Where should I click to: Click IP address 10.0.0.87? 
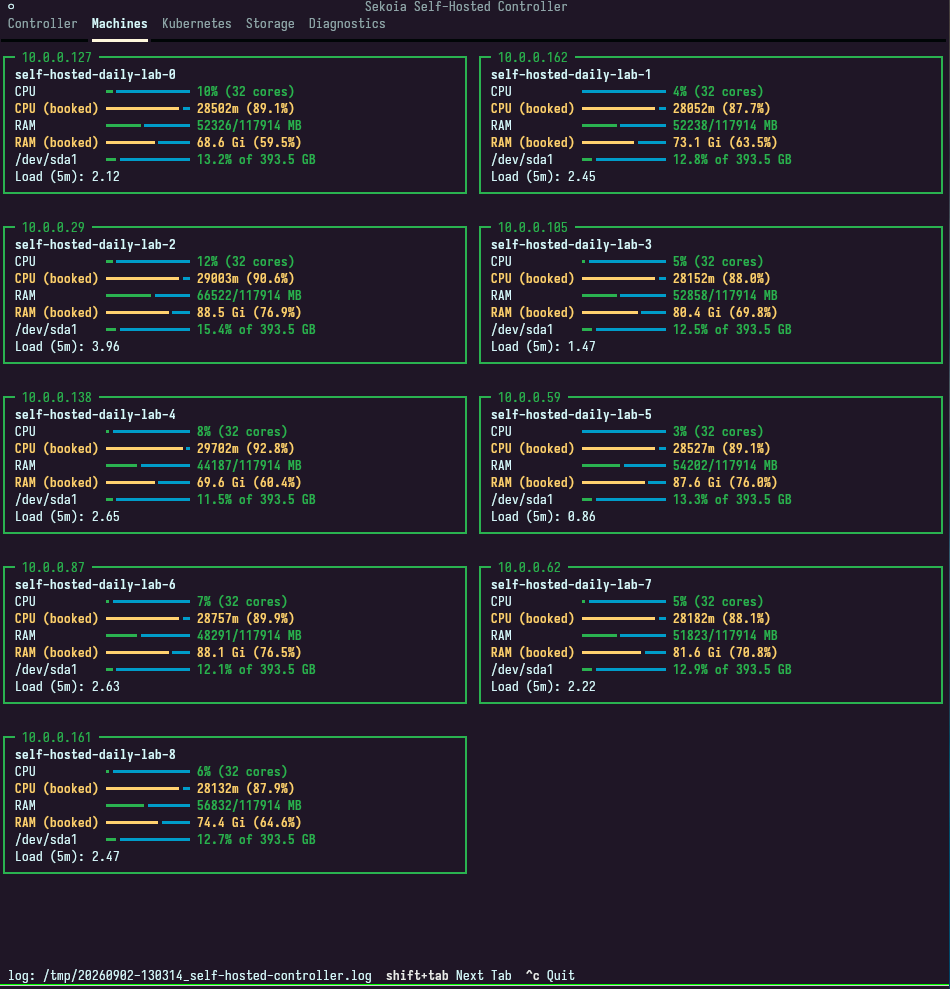53,567
